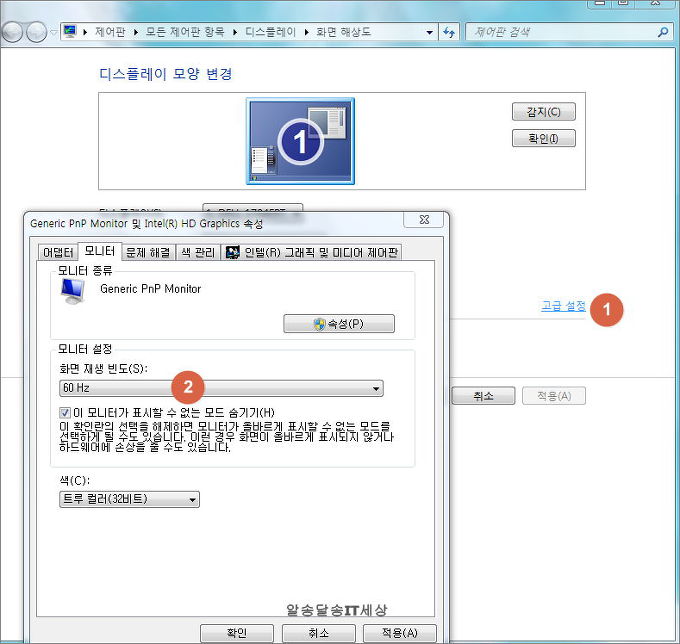Click the shield icon on 속성(P) button
Image resolution: width=680 pixels, height=644 pixels.
tap(319, 324)
